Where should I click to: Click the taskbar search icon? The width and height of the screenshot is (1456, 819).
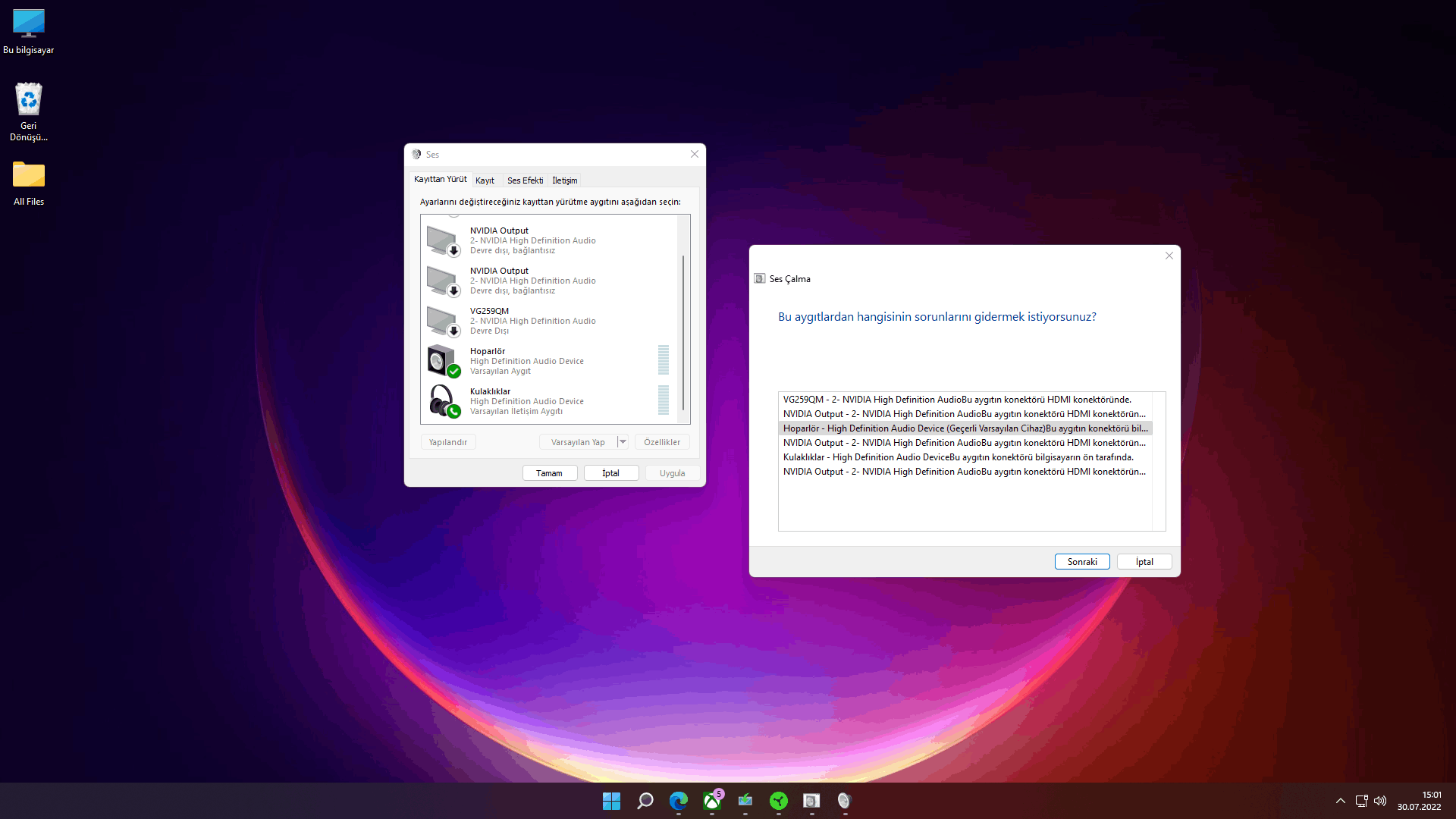(645, 801)
